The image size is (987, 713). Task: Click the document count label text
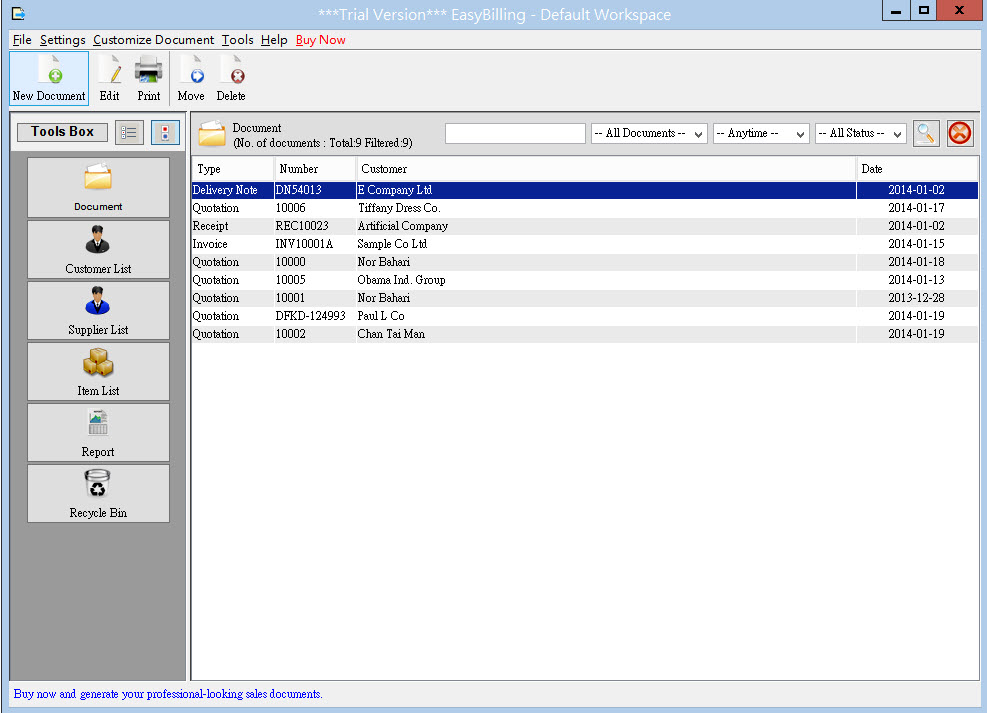pyautogui.click(x=322, y=143)
